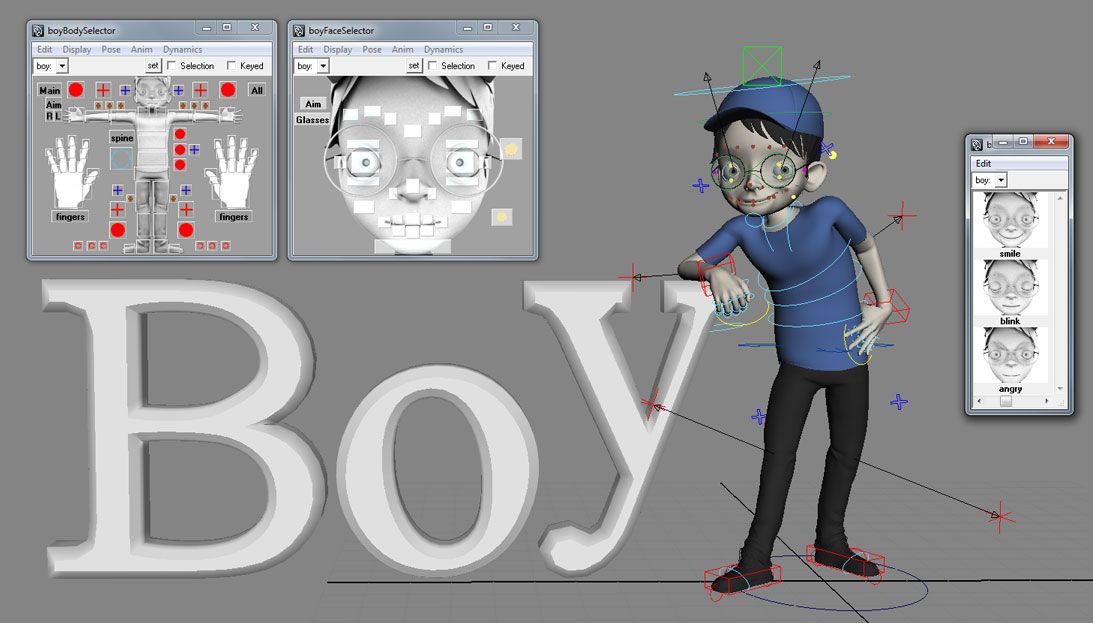Click the blue plus next to the torso circles
The width and height of the screenshot is (1093, 623).
194,149
